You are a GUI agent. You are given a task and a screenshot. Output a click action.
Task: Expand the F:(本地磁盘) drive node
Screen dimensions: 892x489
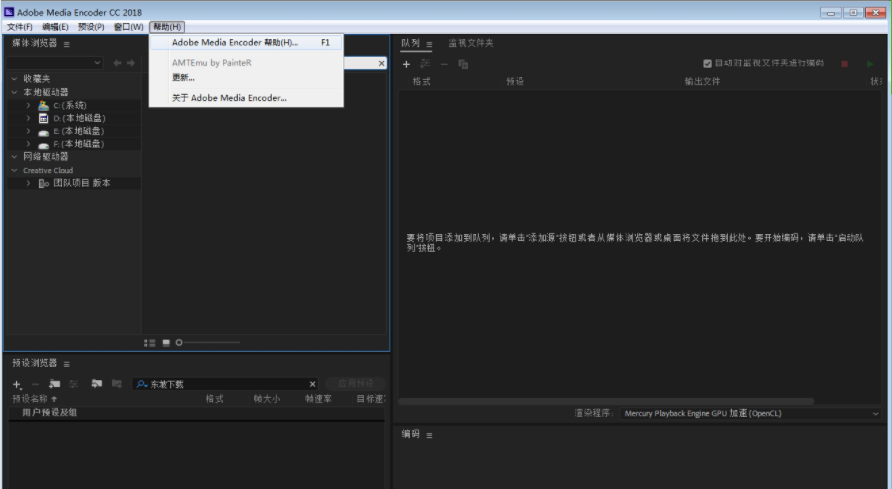pyautogui.click(x=28, y=144)
